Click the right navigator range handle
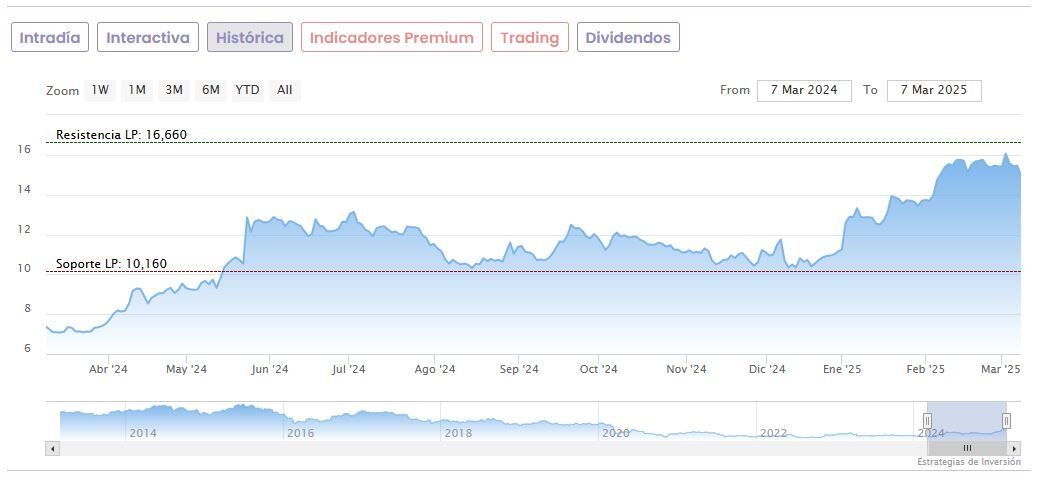This screenshot has width=1042, height=480. (x=1006, y=421)
